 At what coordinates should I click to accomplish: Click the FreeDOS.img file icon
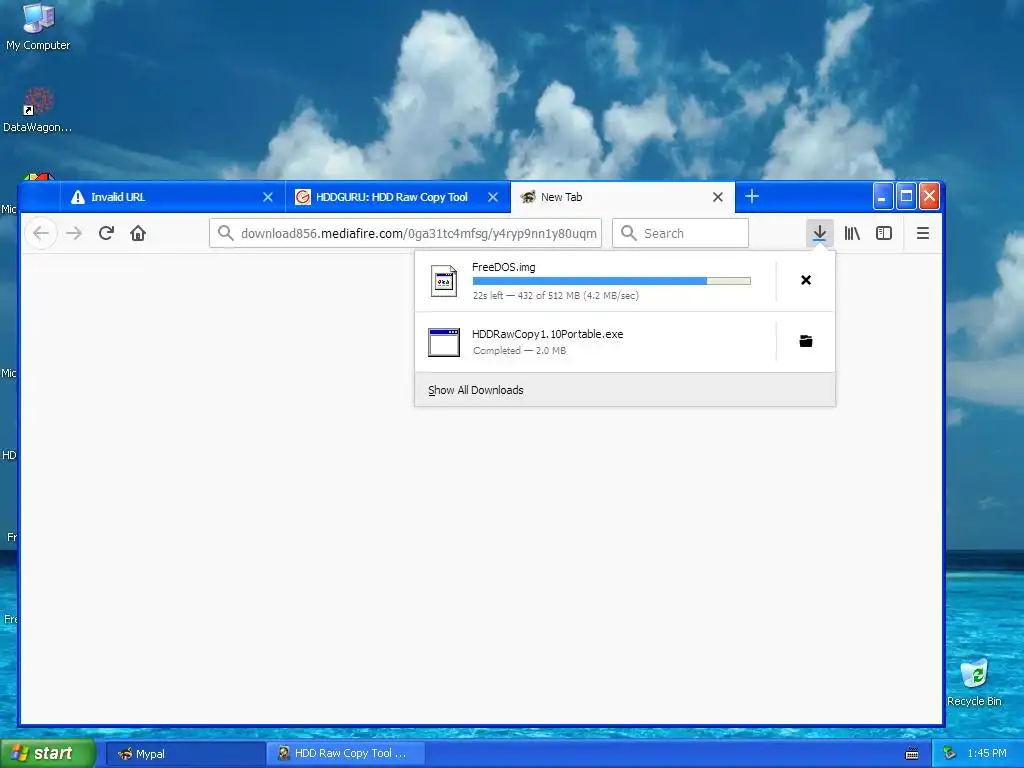pos(444,281)
